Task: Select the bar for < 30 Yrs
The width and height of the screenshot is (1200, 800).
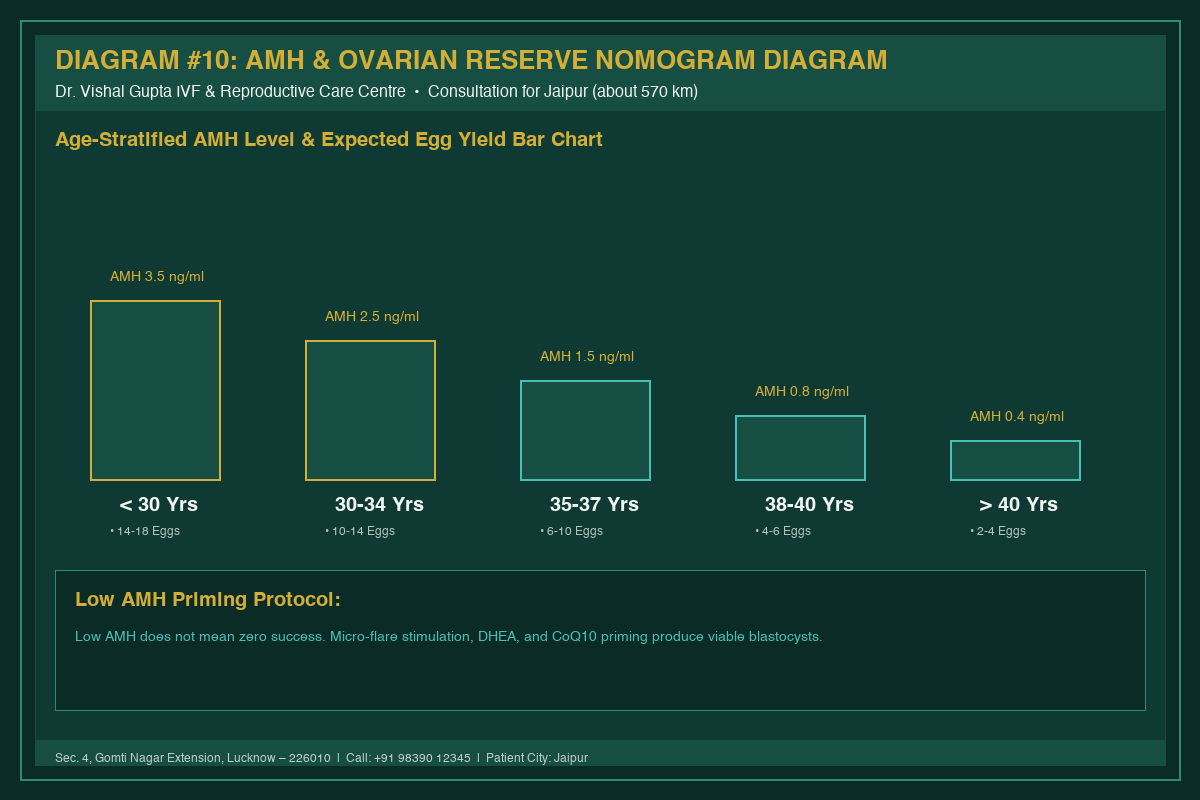Action: pyautogui.click(x=155, y=390)
